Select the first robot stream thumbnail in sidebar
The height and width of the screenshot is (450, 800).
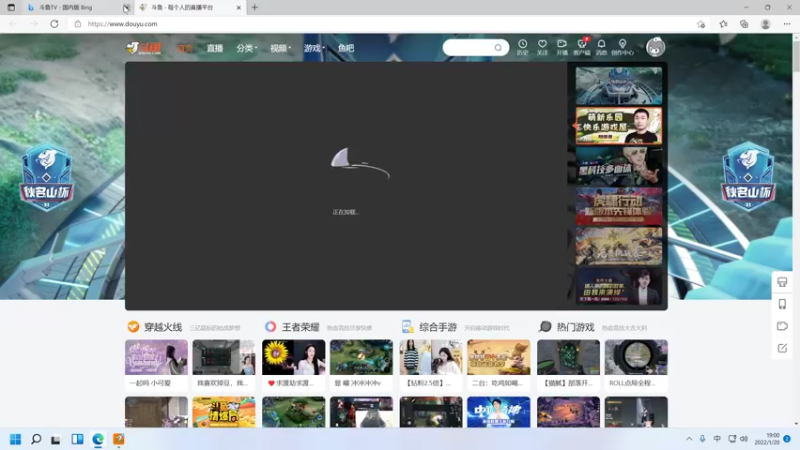coord(619,86)
